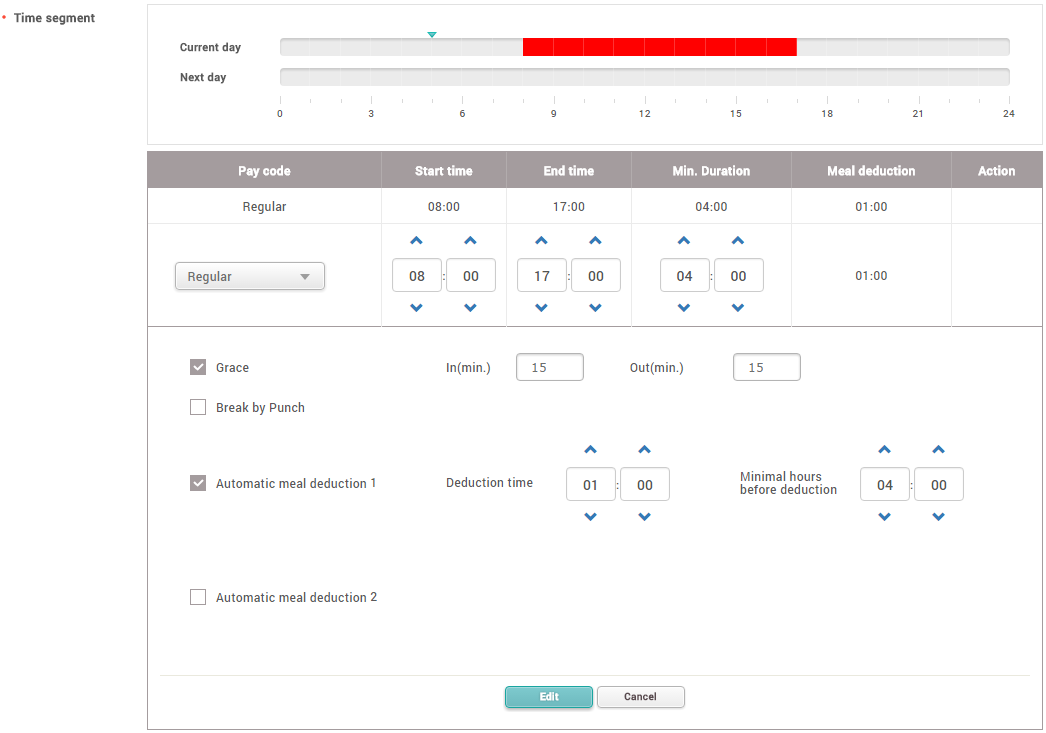Click the teal marker above Current day timeline
Screen dimensions: 1046x733
432,35
